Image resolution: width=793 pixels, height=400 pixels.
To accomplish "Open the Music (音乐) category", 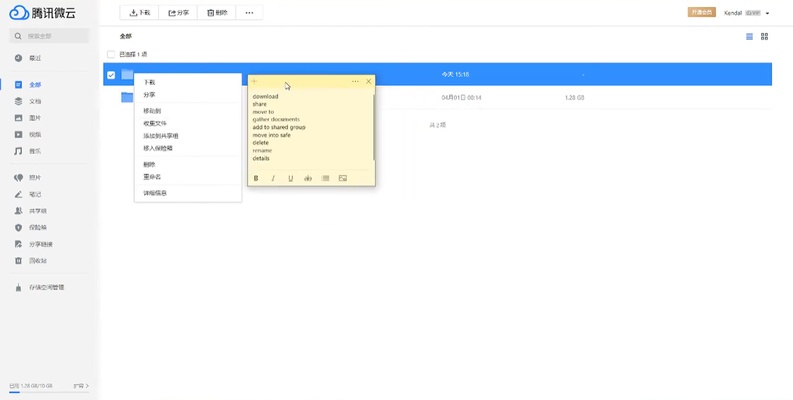I will [28, 151].
